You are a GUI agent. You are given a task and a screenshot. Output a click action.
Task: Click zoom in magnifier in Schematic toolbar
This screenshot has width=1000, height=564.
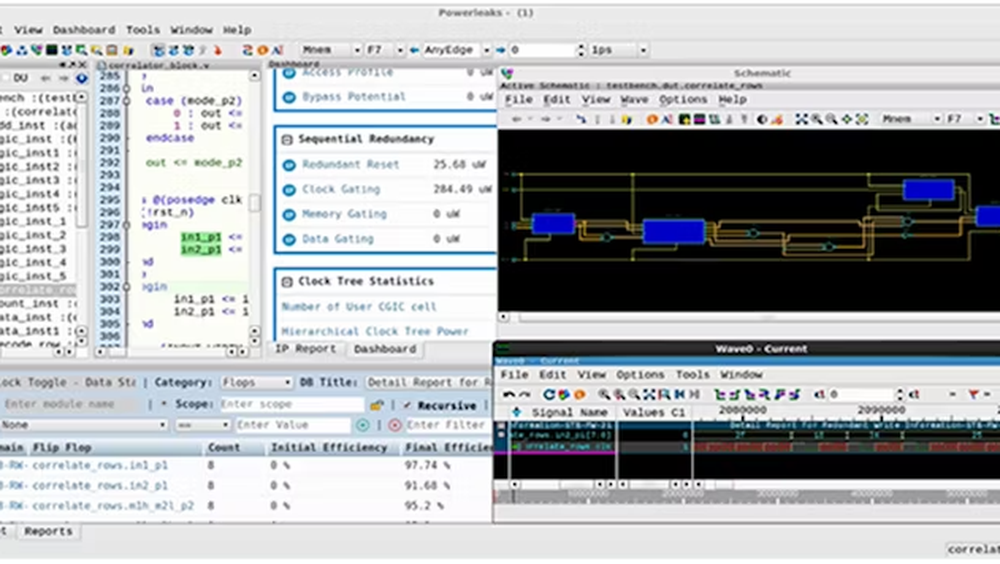coord(816,119)
